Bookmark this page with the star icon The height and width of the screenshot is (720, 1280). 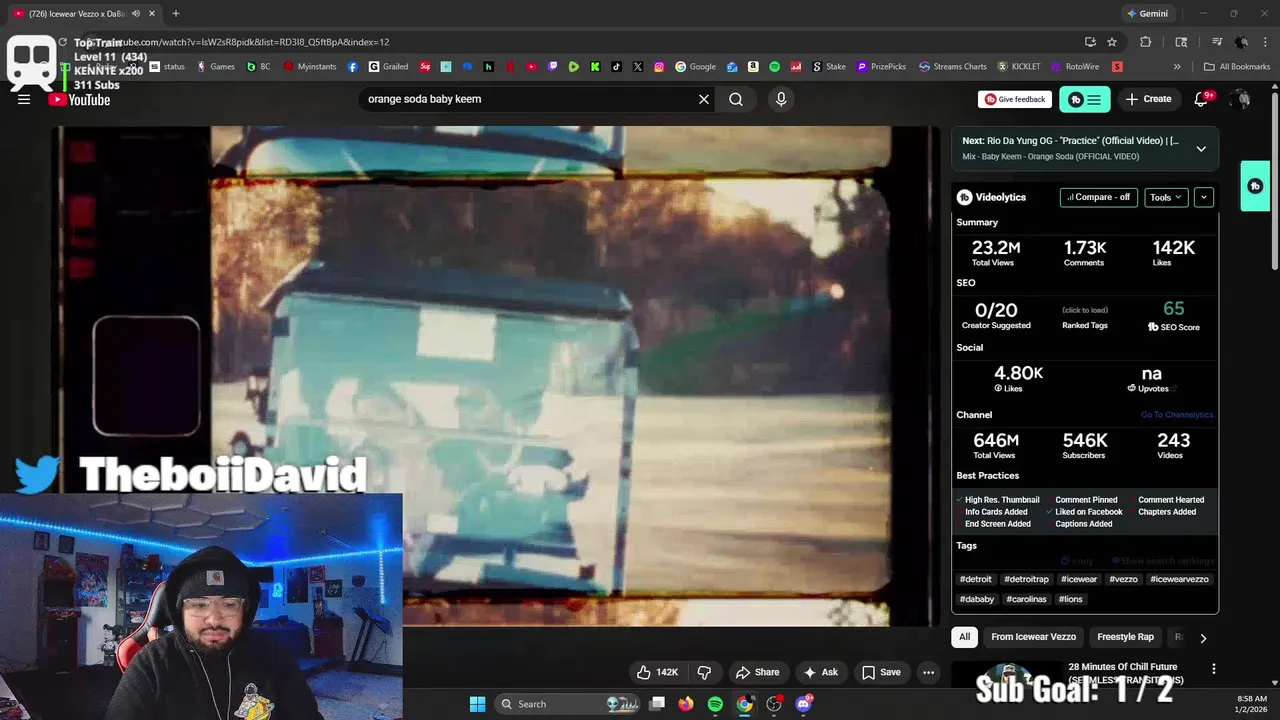click(x=1112, y=42)
